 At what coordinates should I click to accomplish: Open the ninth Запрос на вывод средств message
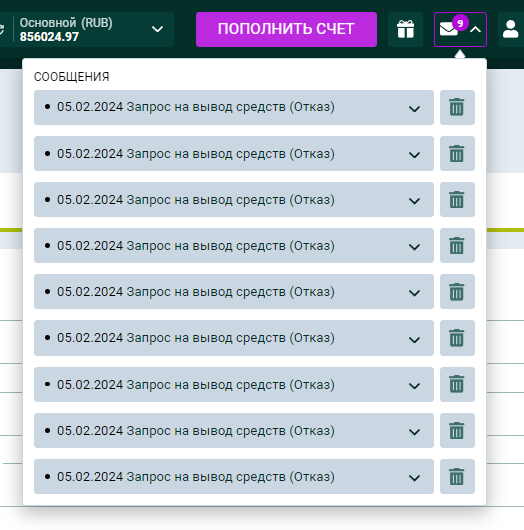(x=234, y=477)
